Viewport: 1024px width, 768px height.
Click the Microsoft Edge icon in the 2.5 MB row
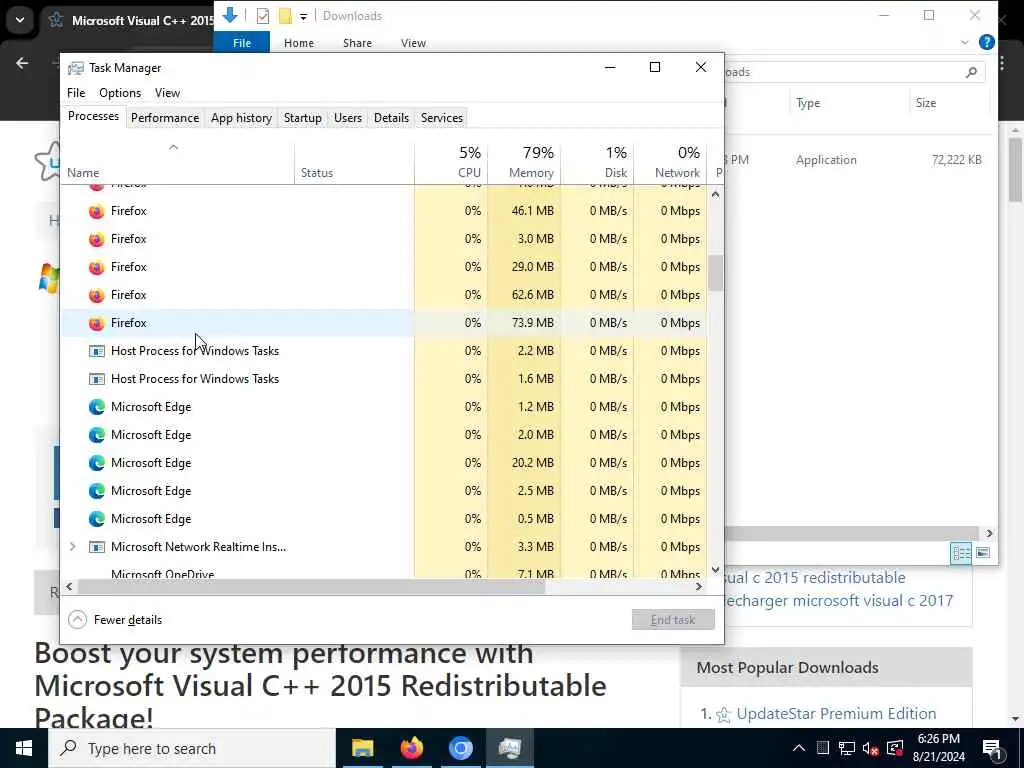tap(97, 491)
